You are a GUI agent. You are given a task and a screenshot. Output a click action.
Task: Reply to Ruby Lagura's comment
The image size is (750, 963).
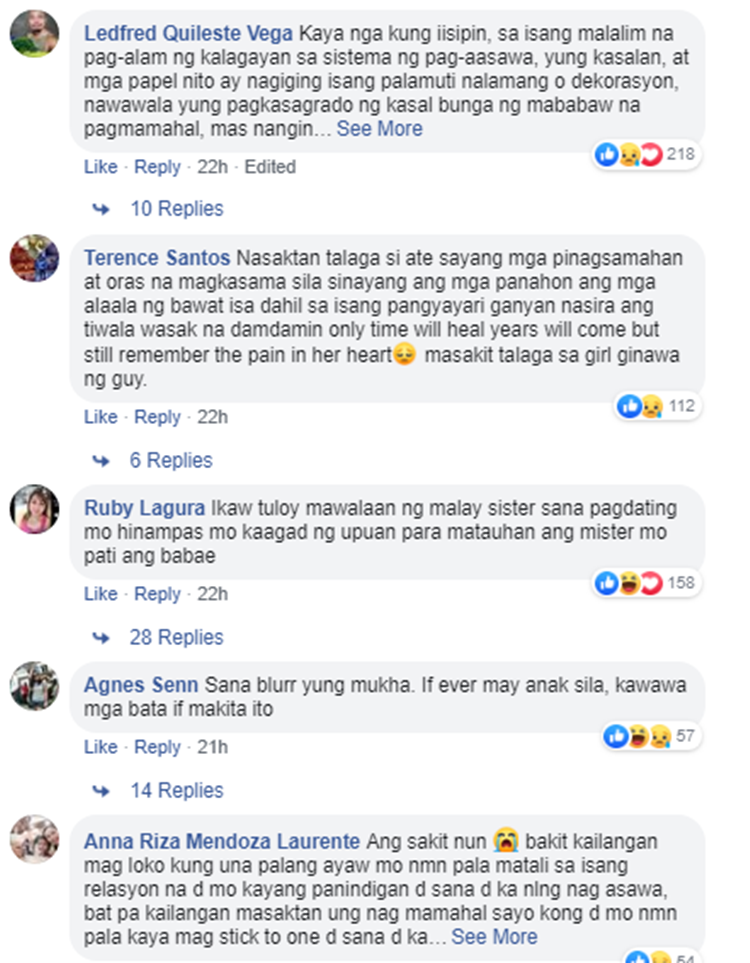pos(157,594)
